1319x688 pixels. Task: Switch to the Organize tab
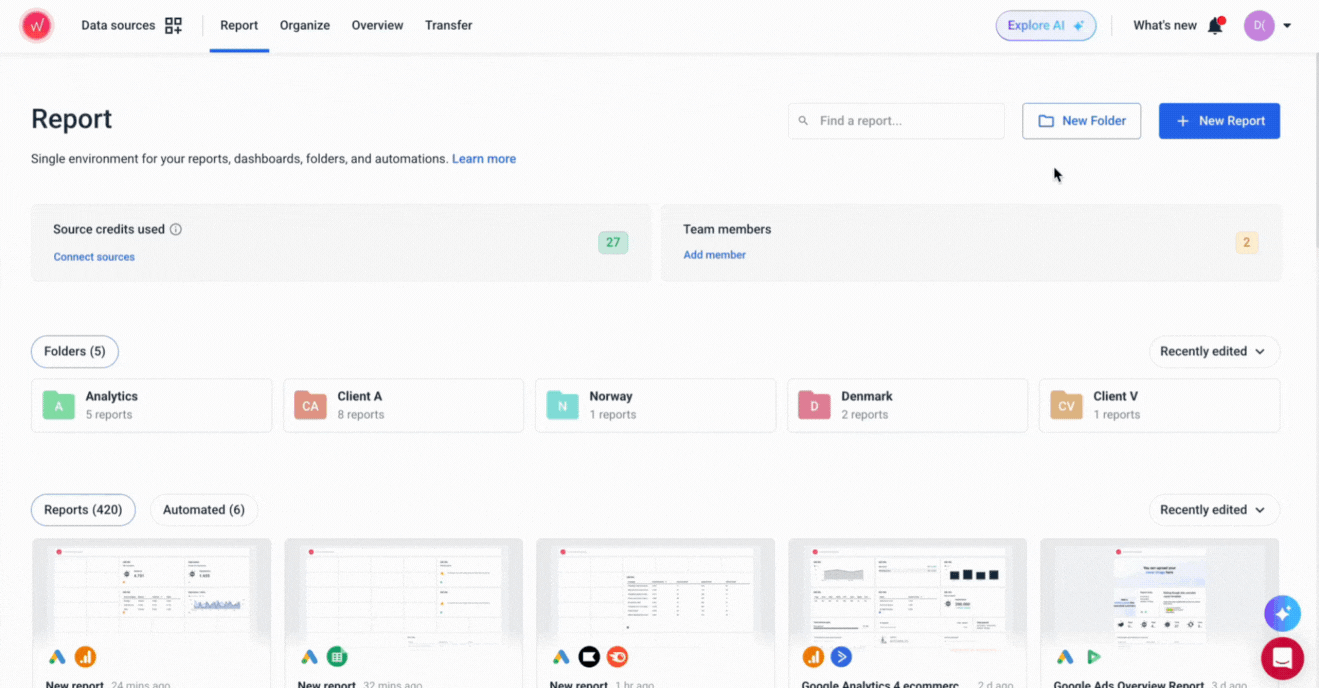[304, 25]
